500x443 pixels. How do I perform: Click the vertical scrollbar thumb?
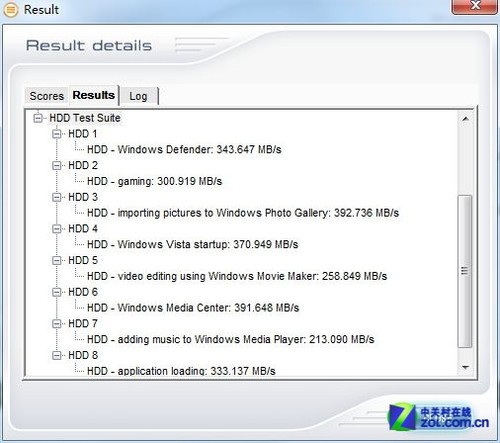[465, 271]
